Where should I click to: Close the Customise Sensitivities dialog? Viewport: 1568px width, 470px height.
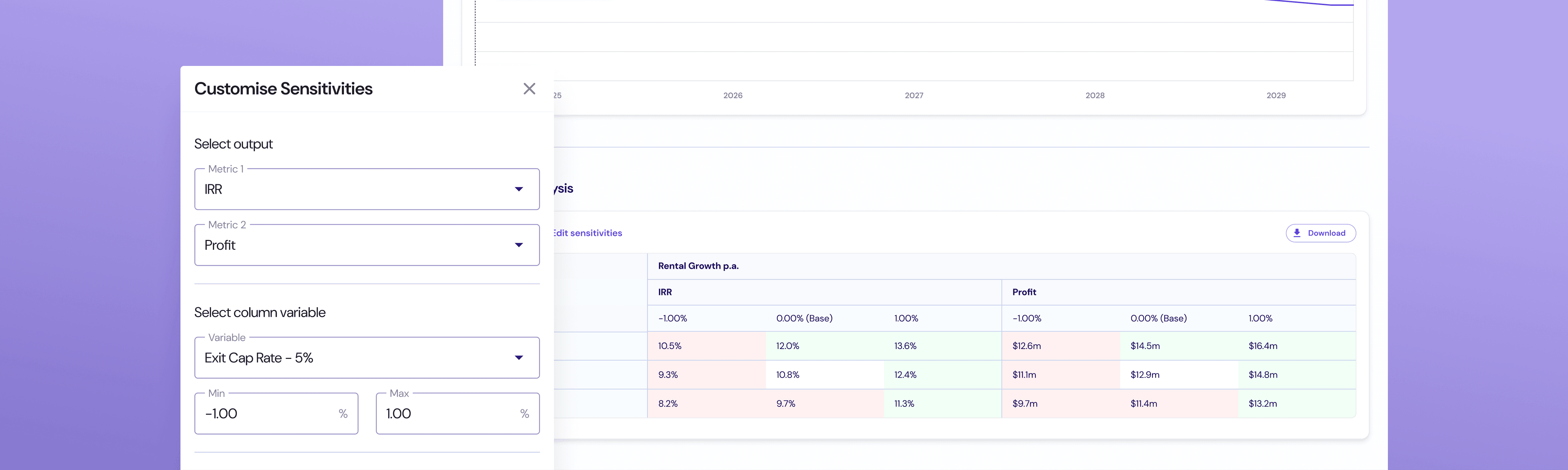529,89
